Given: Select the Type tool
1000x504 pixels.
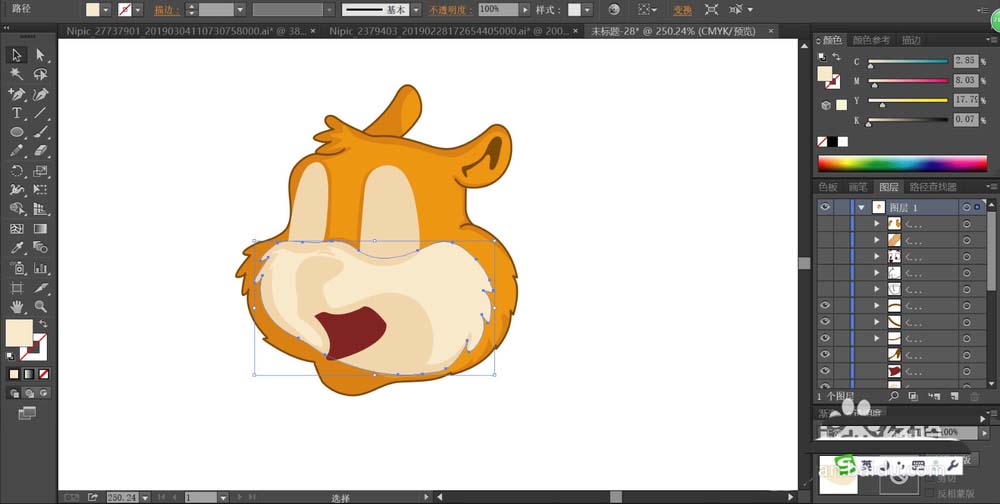Looking at the screenshot, I should (17, 113).
